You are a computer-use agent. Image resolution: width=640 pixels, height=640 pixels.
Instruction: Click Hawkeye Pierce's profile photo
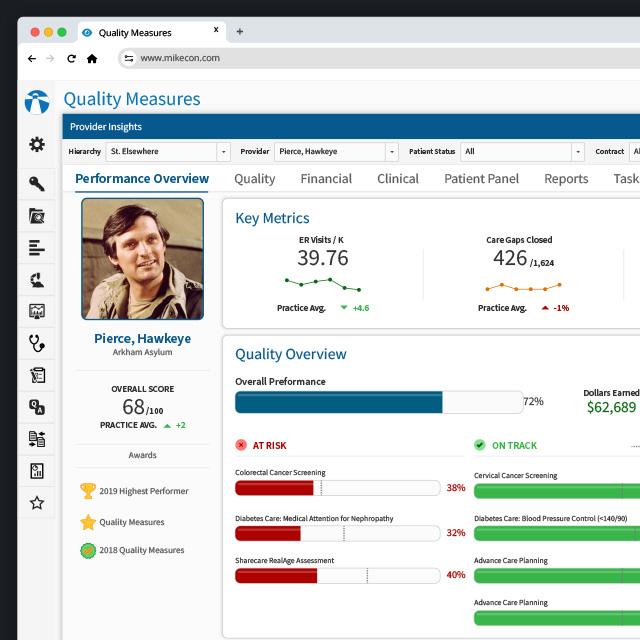pos(142,258)
